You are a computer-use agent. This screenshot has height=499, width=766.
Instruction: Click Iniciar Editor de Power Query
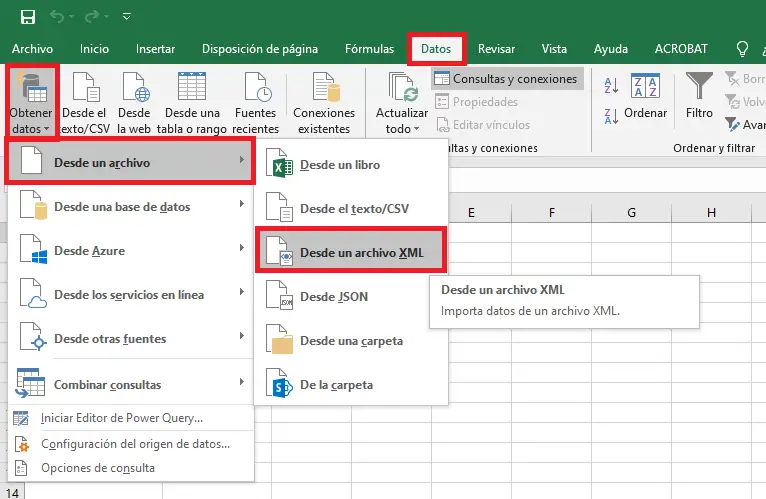131,418
